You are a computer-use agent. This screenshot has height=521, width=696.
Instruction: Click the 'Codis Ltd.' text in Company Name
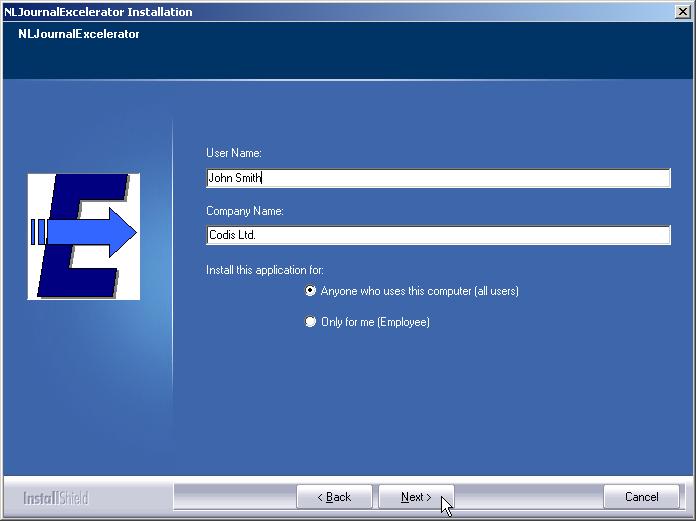click(232, 235)
